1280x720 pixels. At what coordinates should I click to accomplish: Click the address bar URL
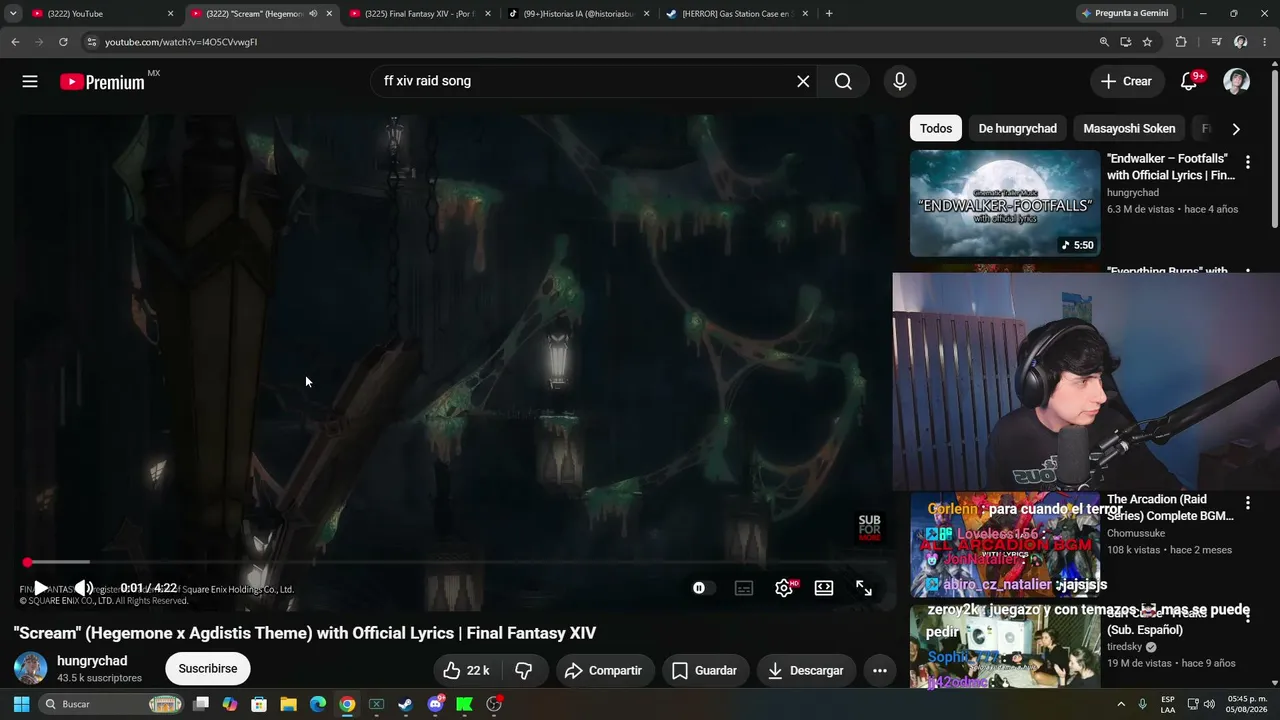[x=181, y=42]
